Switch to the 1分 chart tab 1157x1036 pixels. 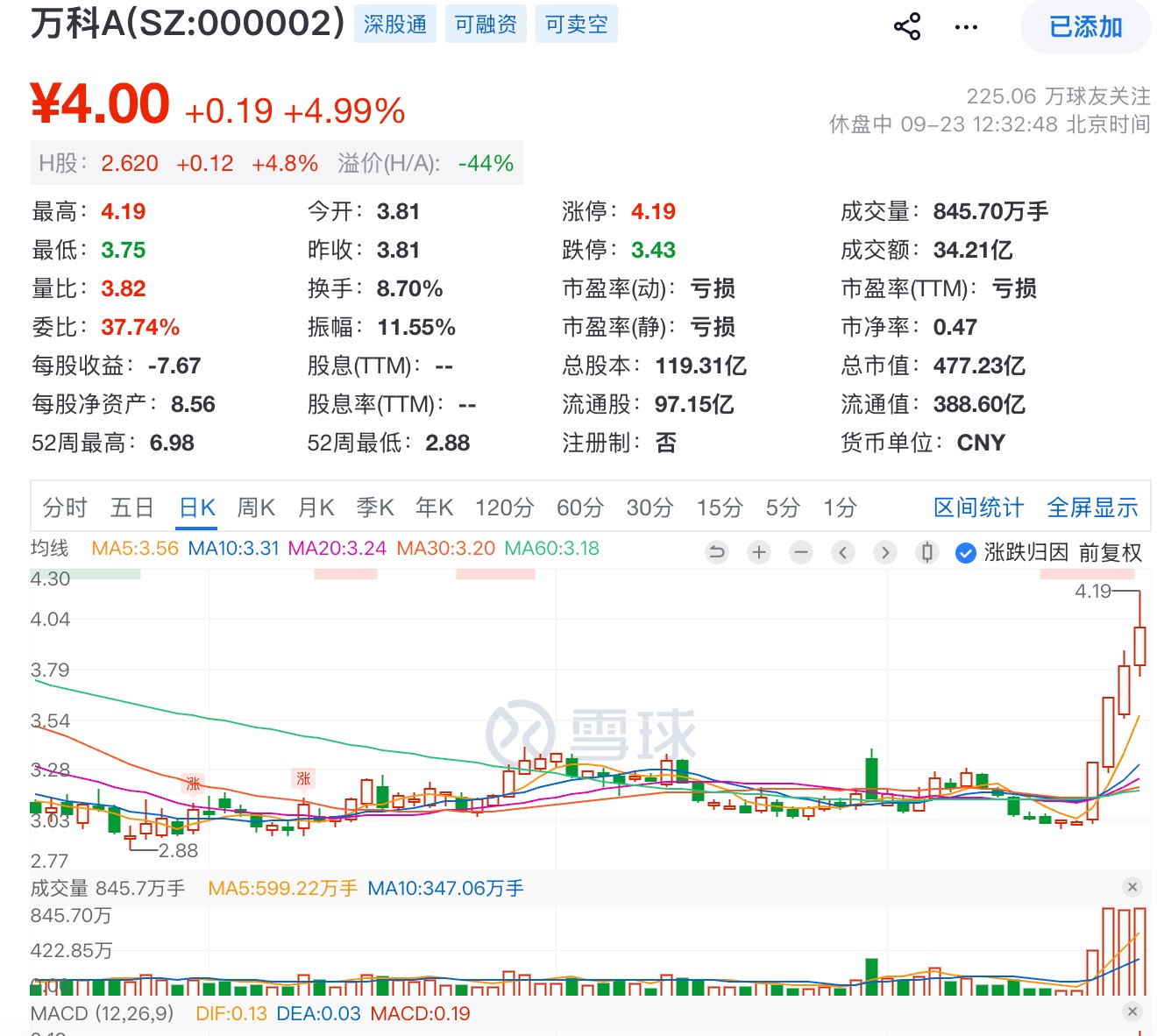point(840,507)
